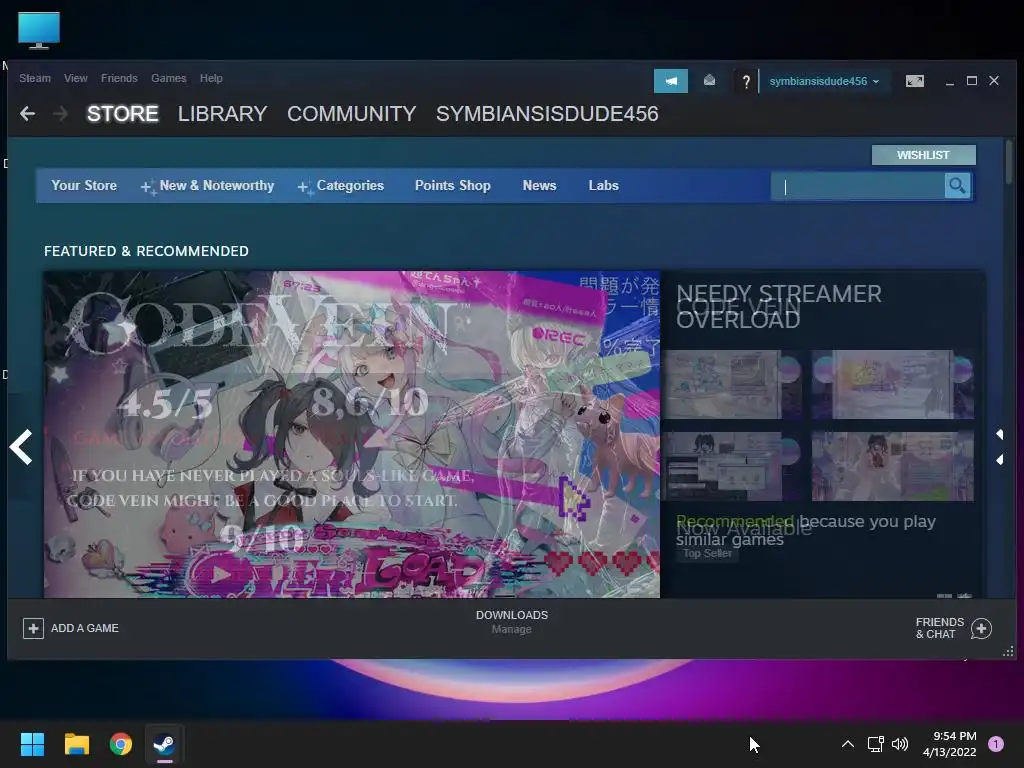Click the WISHLIST button

[923, 155]
